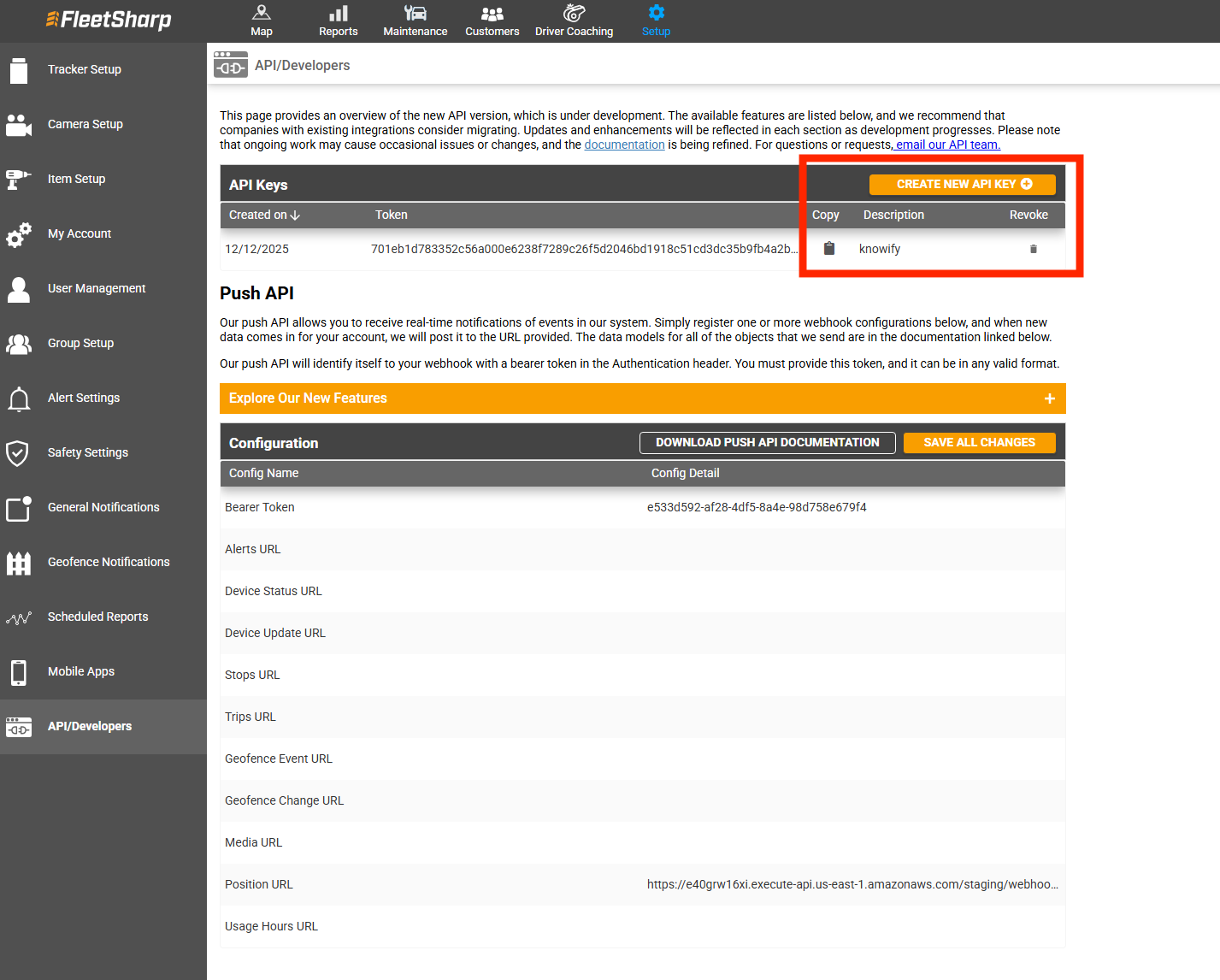Click the FleetSharp logo
1220x980 pixels.
point(109,20)
